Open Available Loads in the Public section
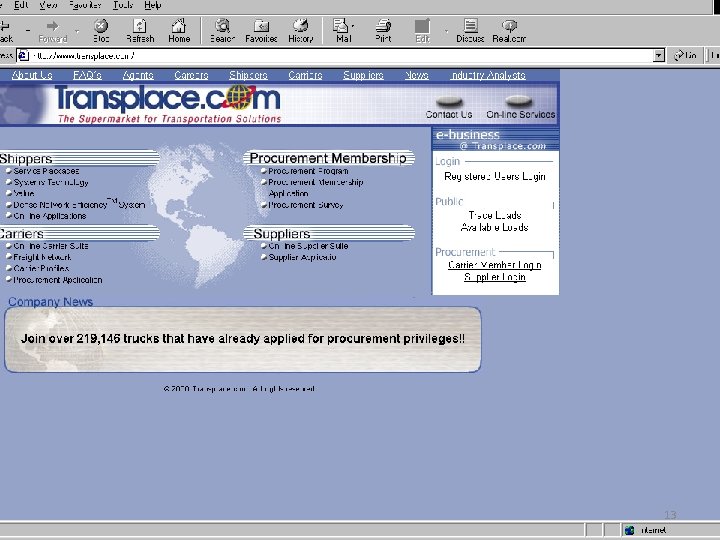The width and height of the screenshot is (720, 540). 495,227
